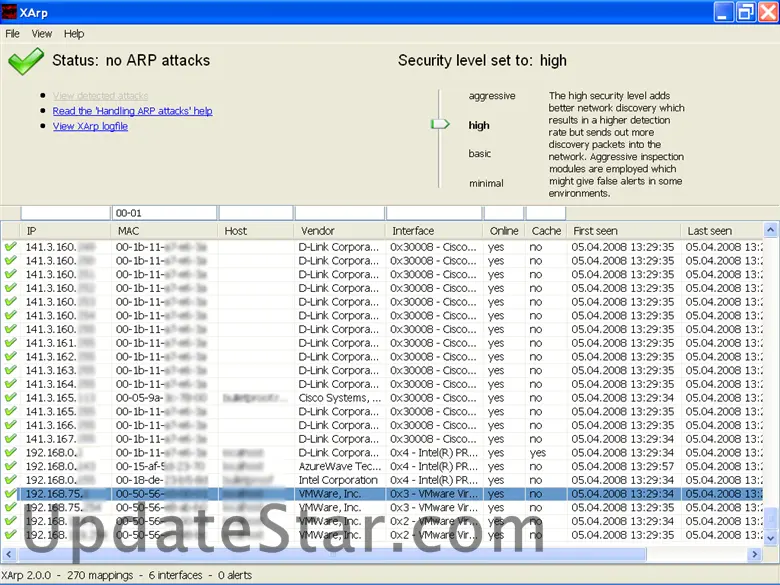Click the large green status checkmark icon
780x585 pixels.
click(26, 61)
